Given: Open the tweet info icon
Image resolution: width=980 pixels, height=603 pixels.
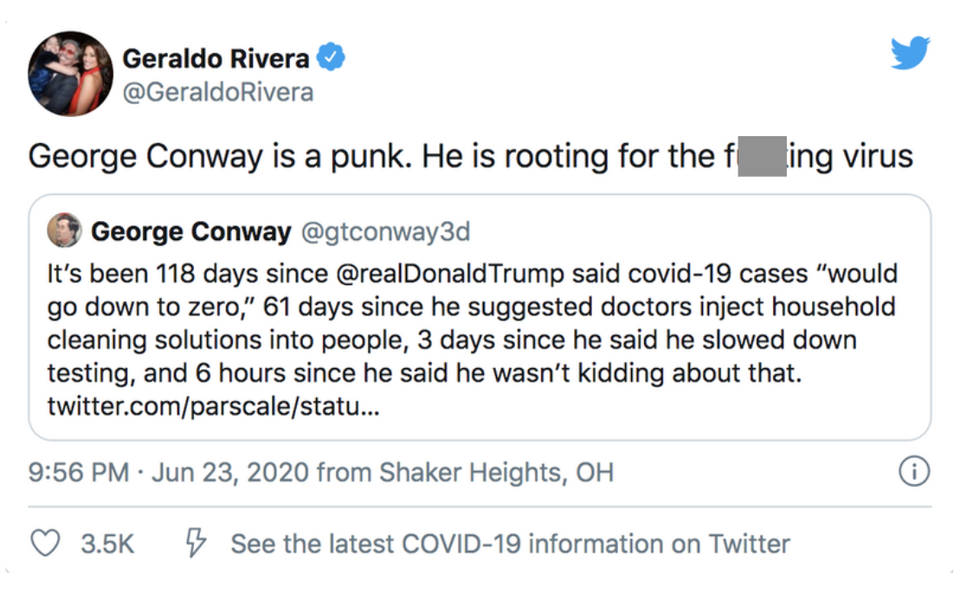Looking at the screenshot, I should (x=913, y=471).
